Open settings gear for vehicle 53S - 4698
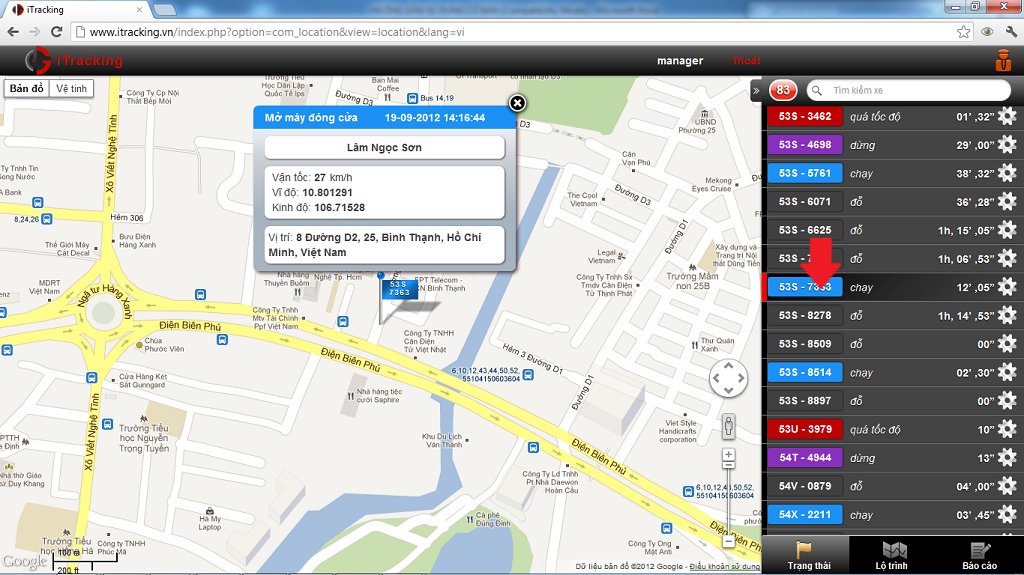 point(1007,144)
